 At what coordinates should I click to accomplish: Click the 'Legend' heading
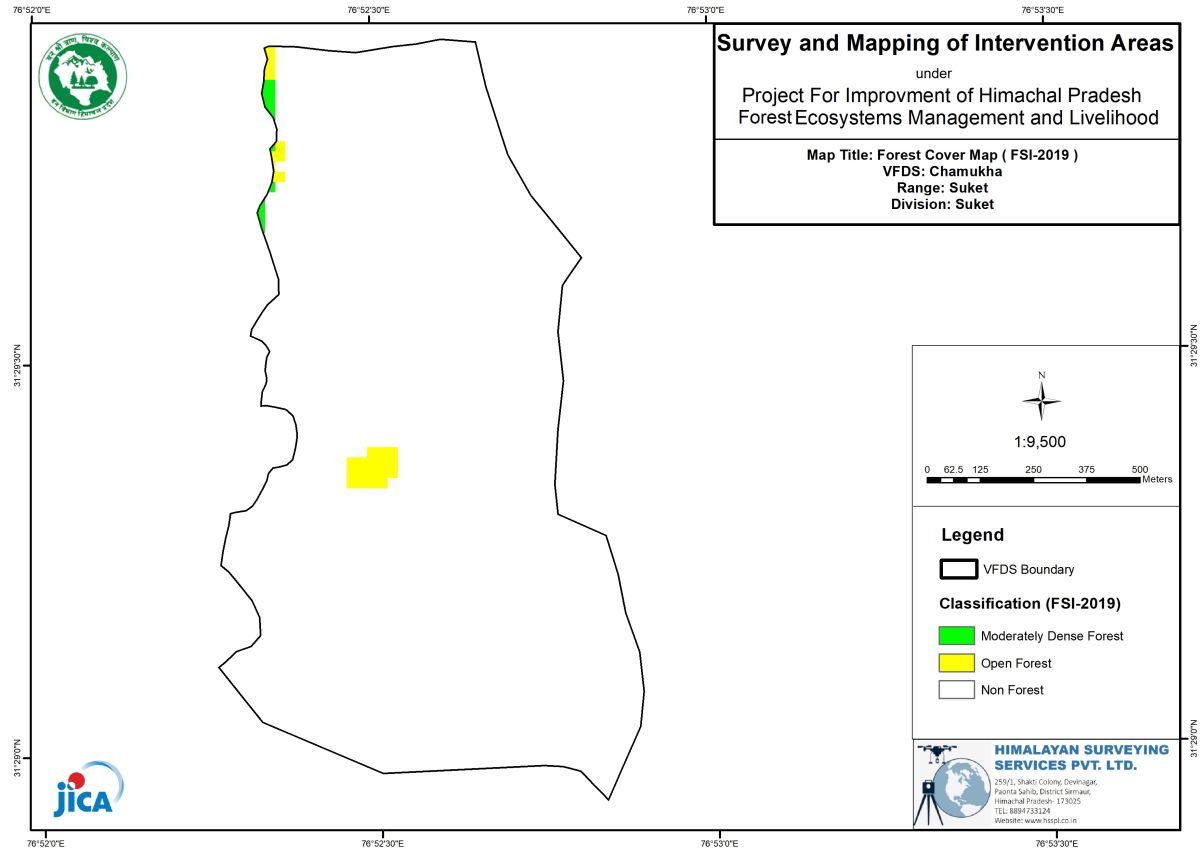pos(972,535)
